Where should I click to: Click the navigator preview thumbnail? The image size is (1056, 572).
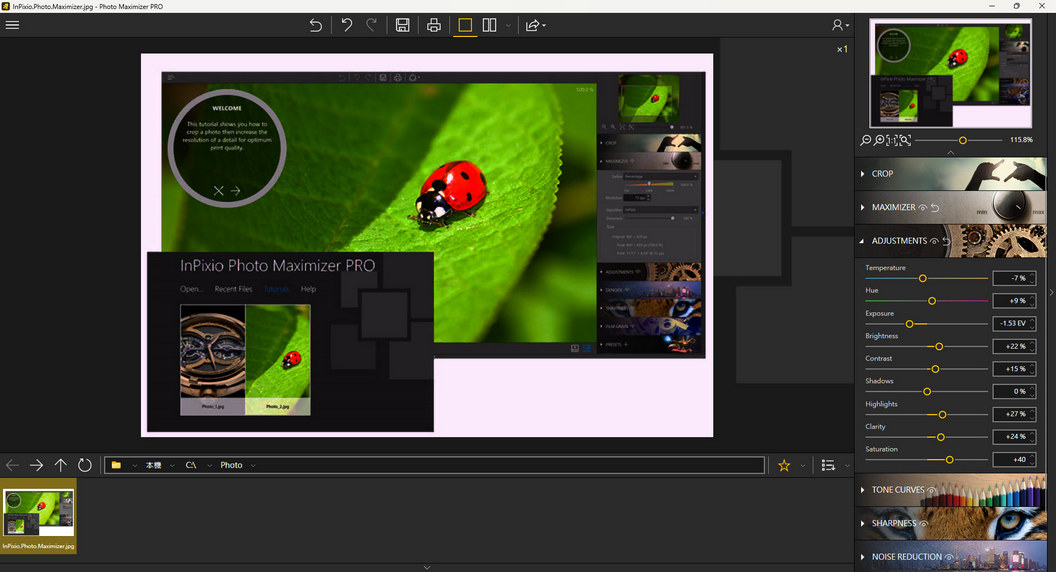[x=950, y=73]
